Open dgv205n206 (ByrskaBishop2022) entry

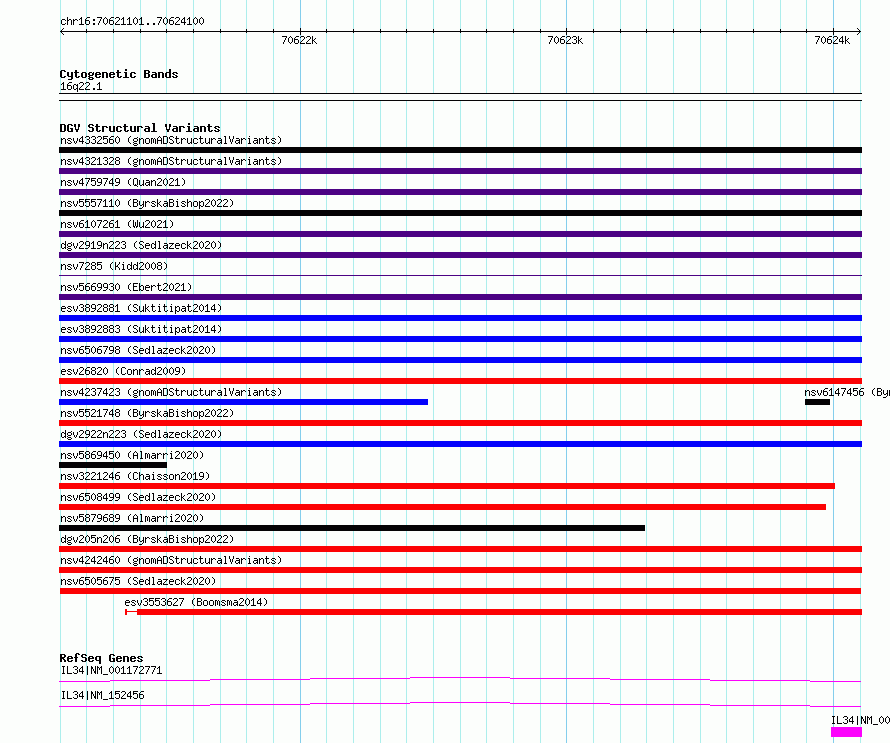(x=147, y=539)
